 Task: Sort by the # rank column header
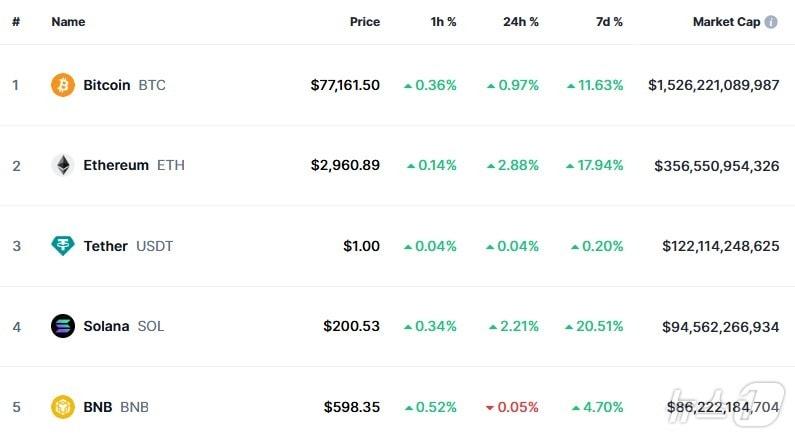(16, 22)
